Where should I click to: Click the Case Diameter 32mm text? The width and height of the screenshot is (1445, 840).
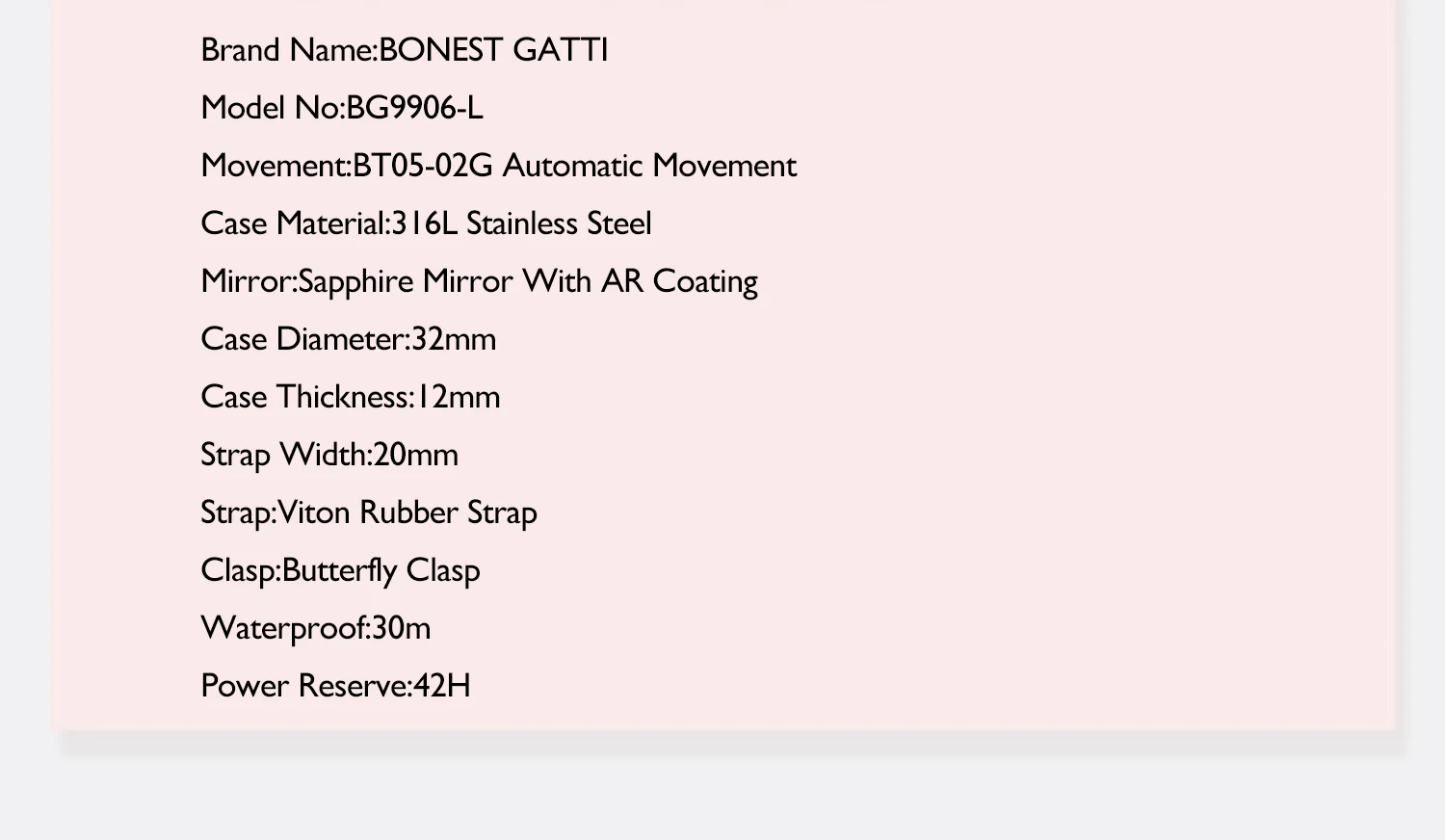(x=348, y=339)
